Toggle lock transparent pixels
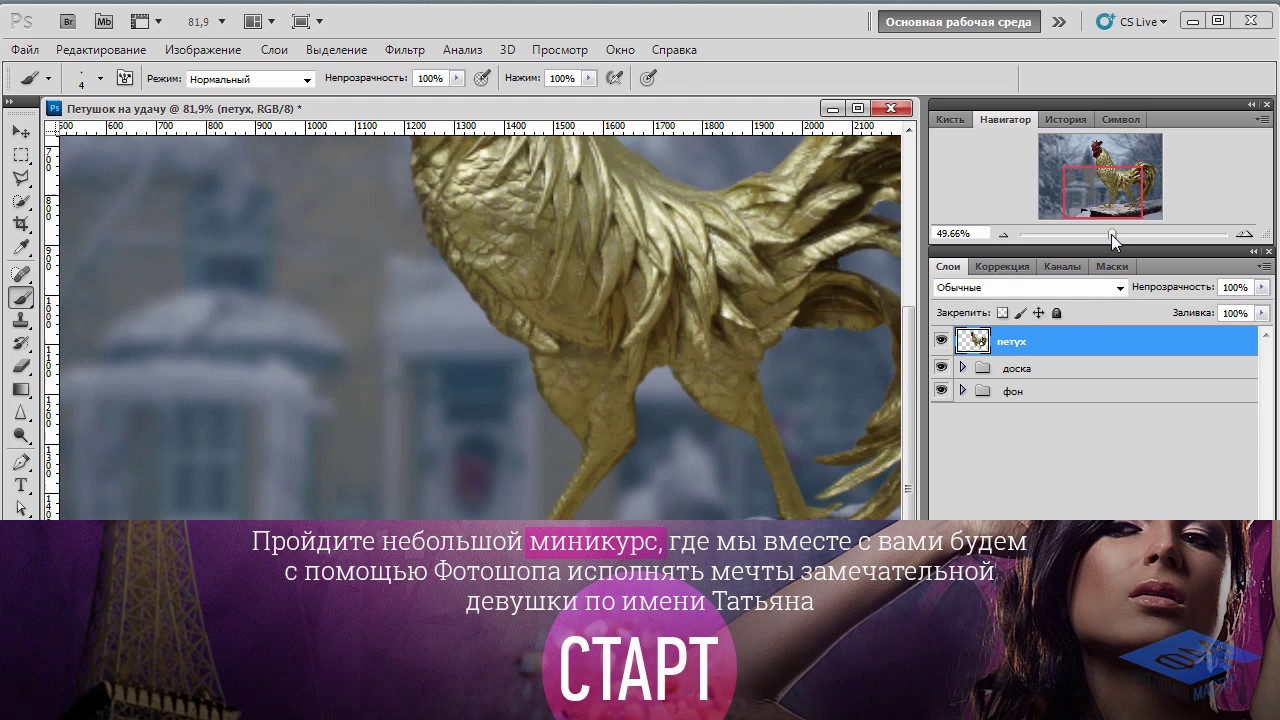 tap(1003, 313)
